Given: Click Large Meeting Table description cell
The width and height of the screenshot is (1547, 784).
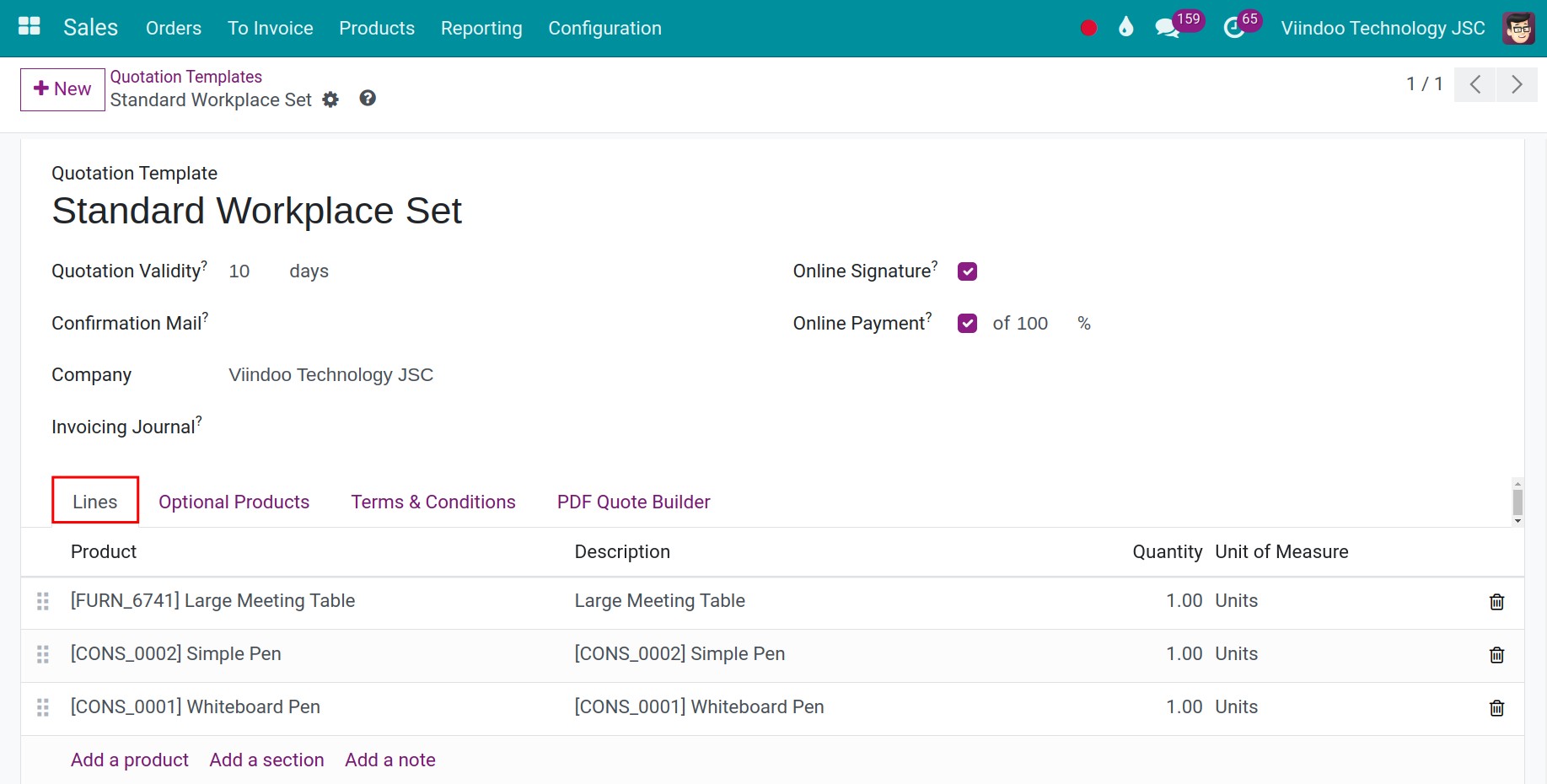Looking at the screenshot, I should point(660,601).
